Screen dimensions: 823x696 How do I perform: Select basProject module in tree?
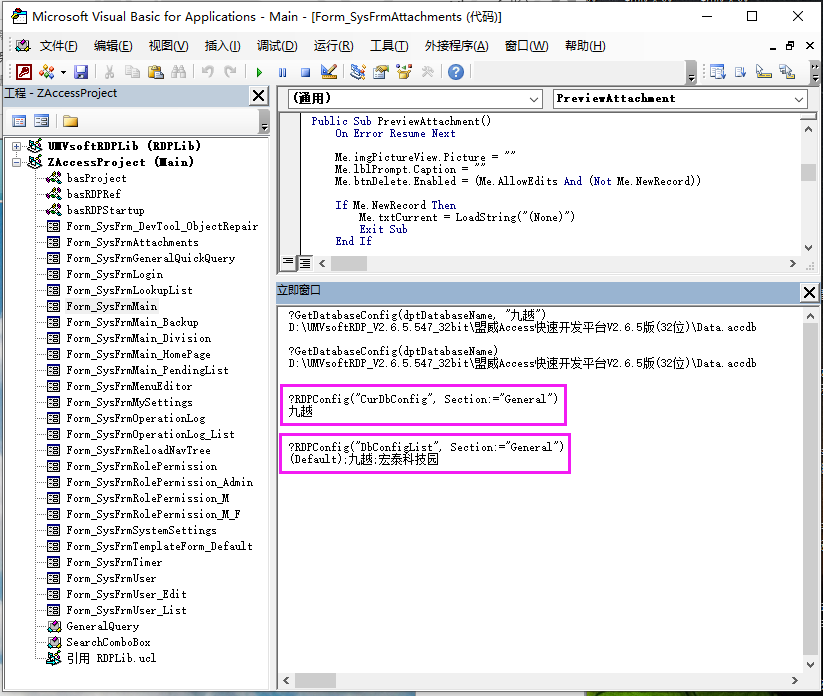point(97,178)
